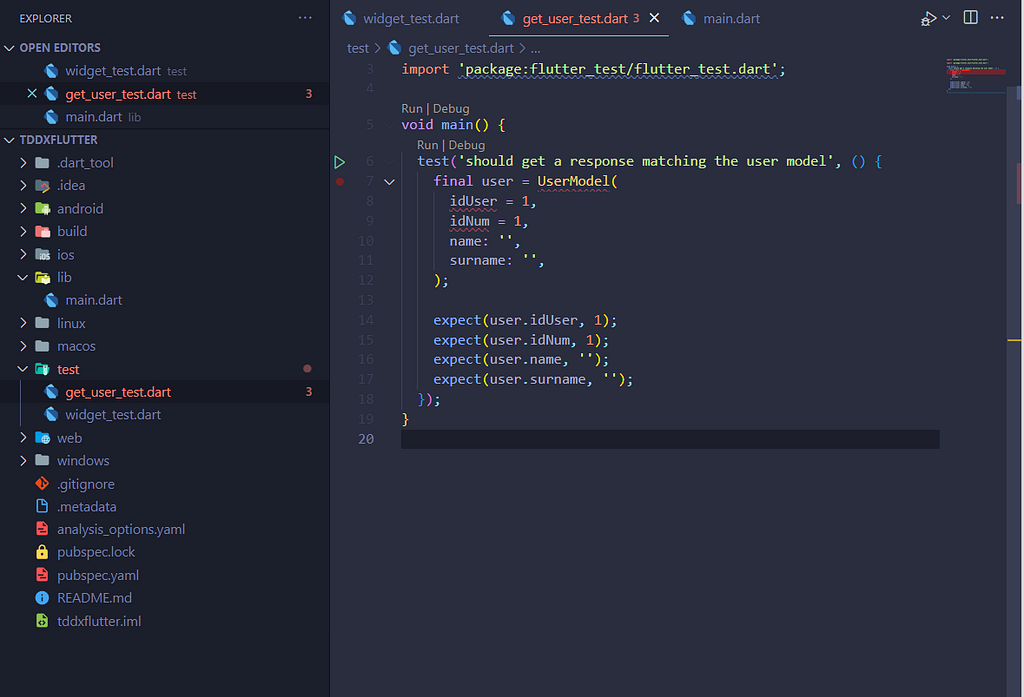The image size is (1024, 697).
Task: Click the android folder icon
Action: (42, 208)
